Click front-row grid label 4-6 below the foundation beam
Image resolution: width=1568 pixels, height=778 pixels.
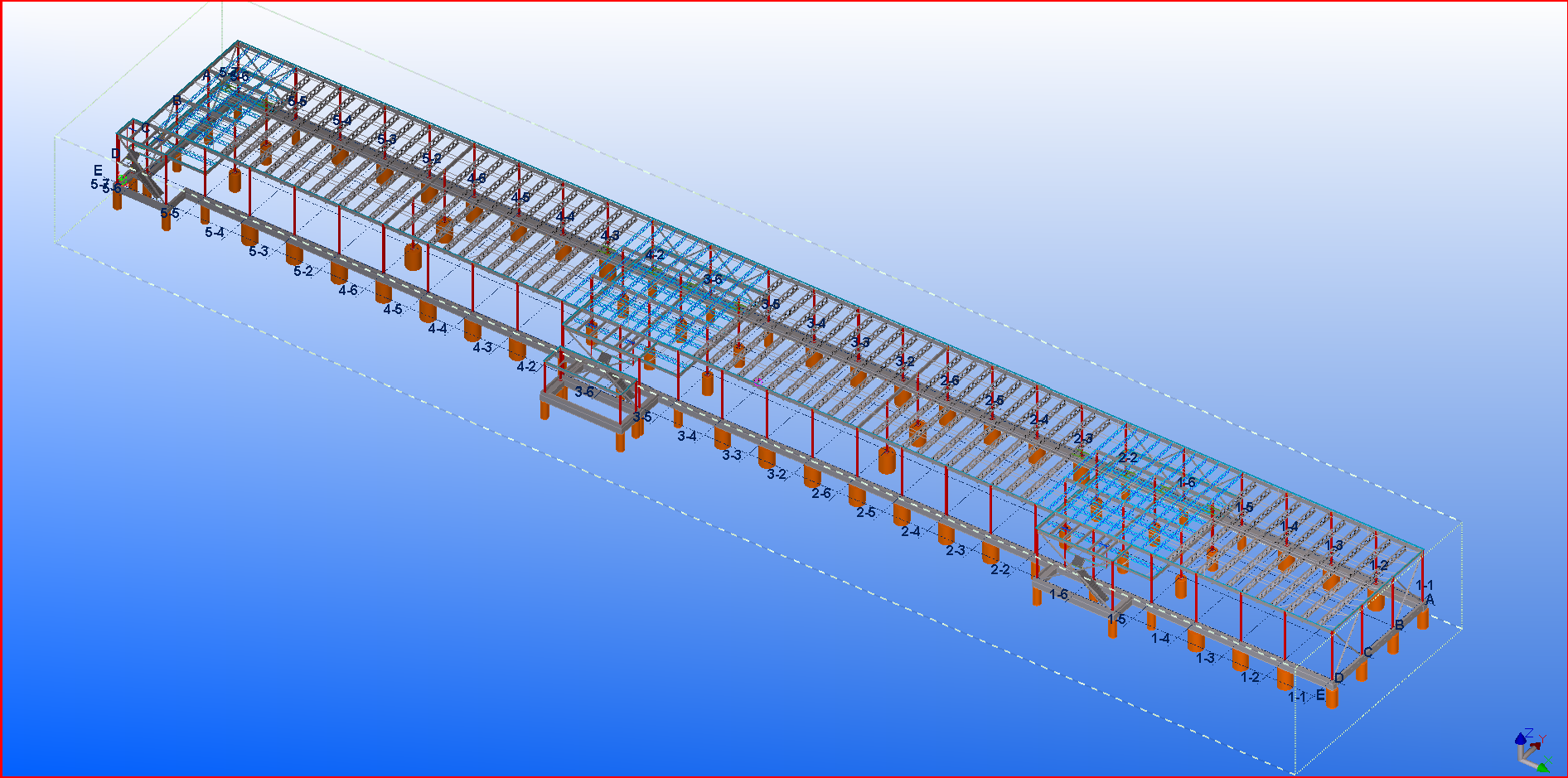(348, 290)
